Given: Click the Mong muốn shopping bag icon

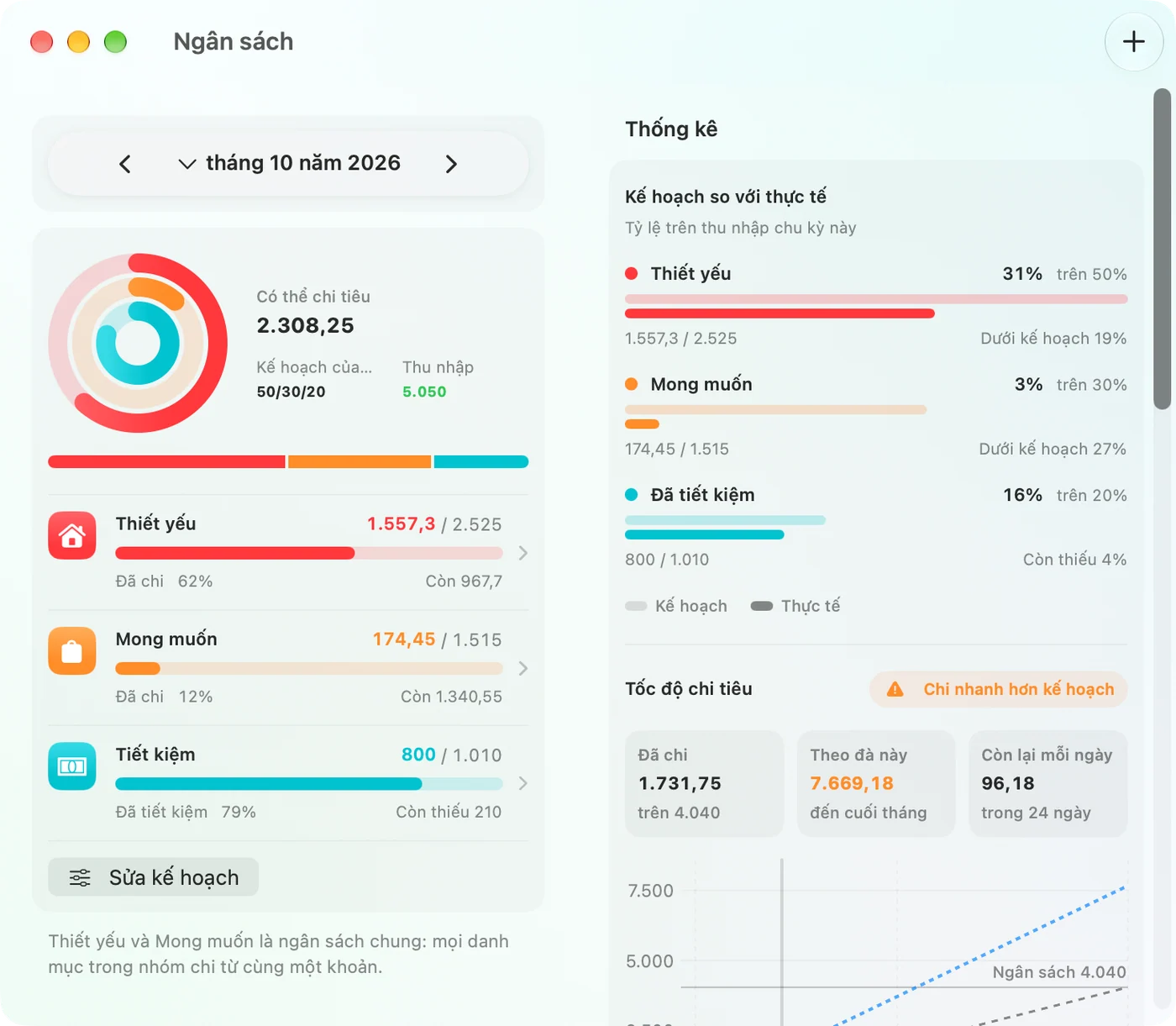Looking at the screenshot, I should click(72, 650).
